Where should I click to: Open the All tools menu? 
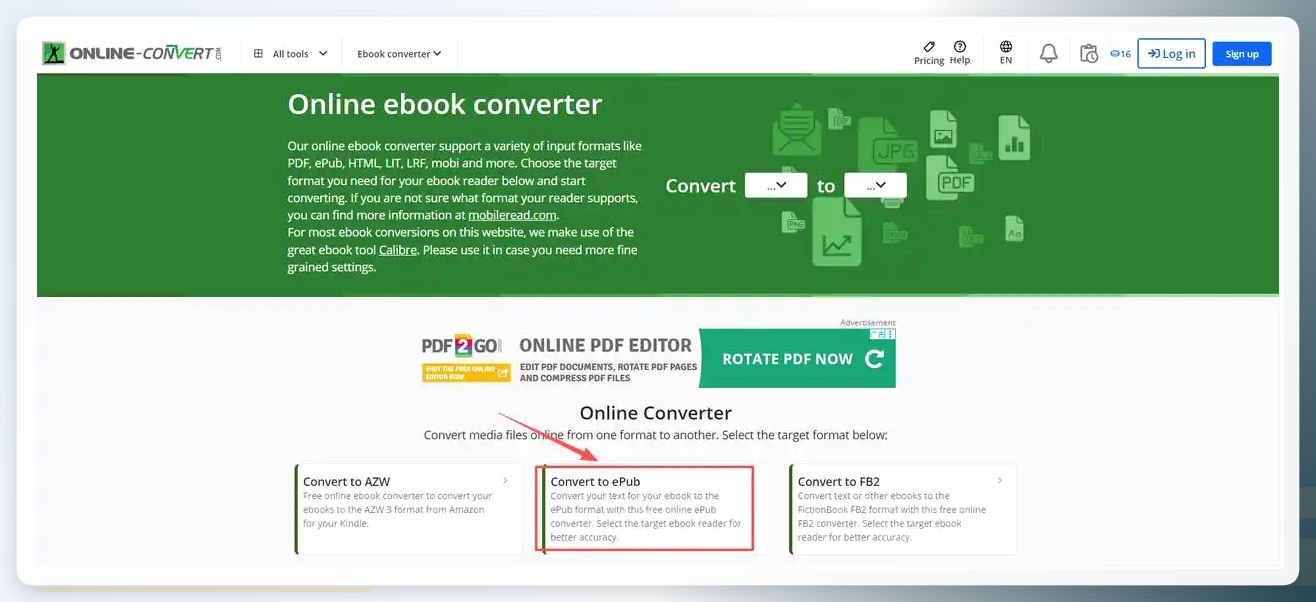pyautogui.click(x=290, y=54)
